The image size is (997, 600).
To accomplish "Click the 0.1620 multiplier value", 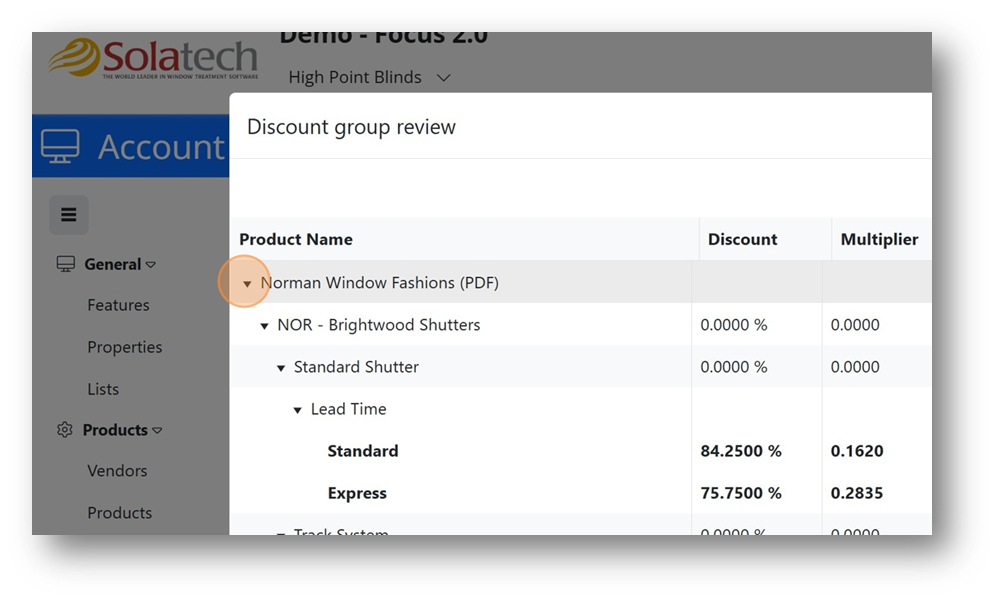I will (x=856, y=451).
